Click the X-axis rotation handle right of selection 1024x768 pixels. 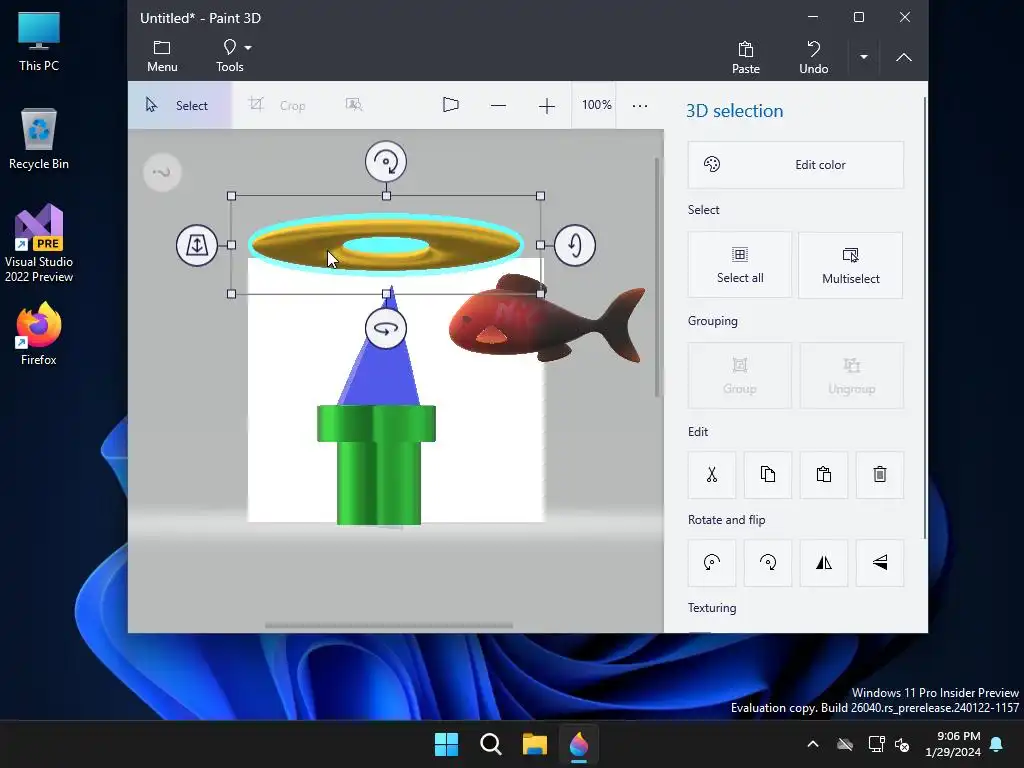pos(575,245)
